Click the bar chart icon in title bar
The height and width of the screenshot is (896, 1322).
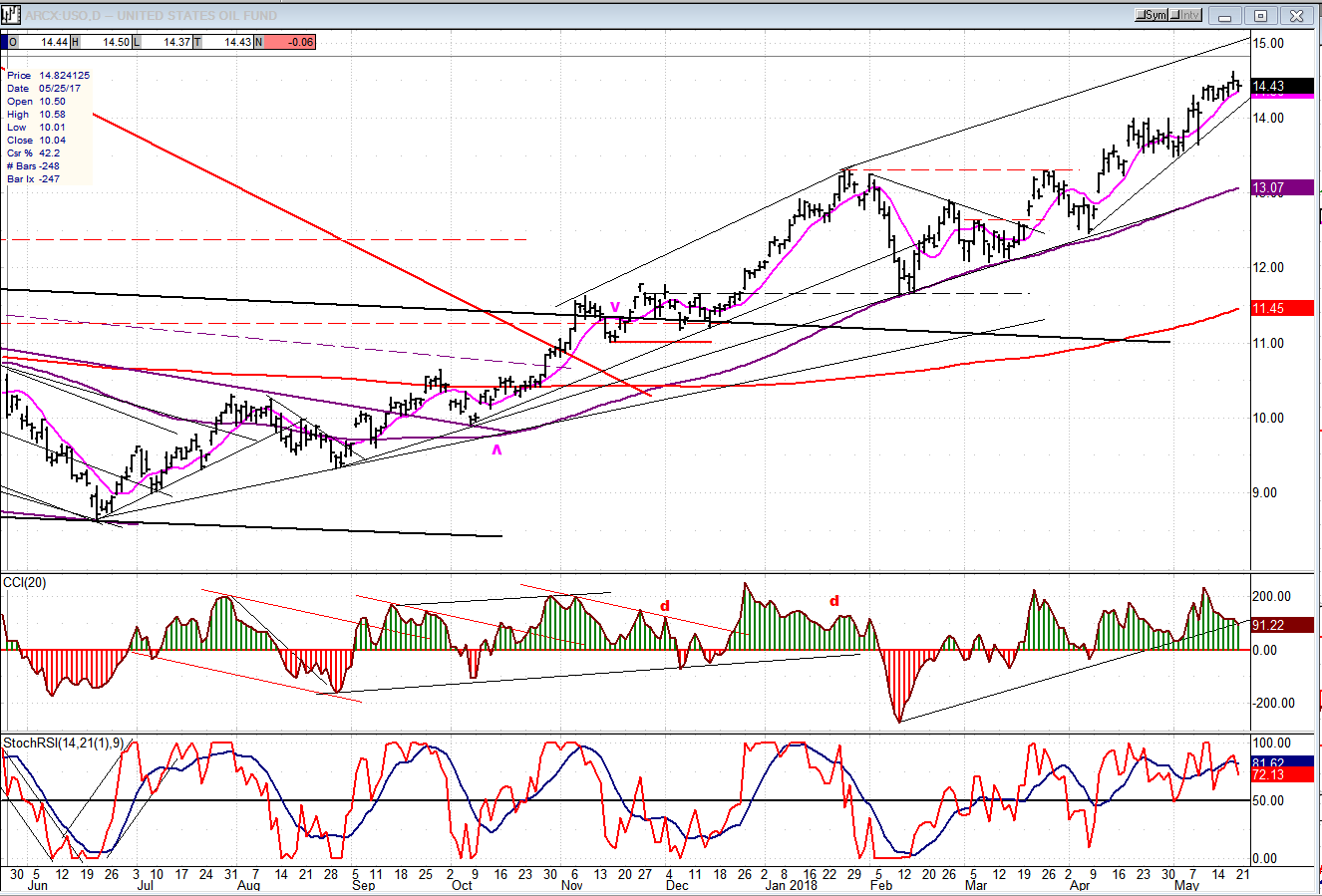(x=11, y=15)
